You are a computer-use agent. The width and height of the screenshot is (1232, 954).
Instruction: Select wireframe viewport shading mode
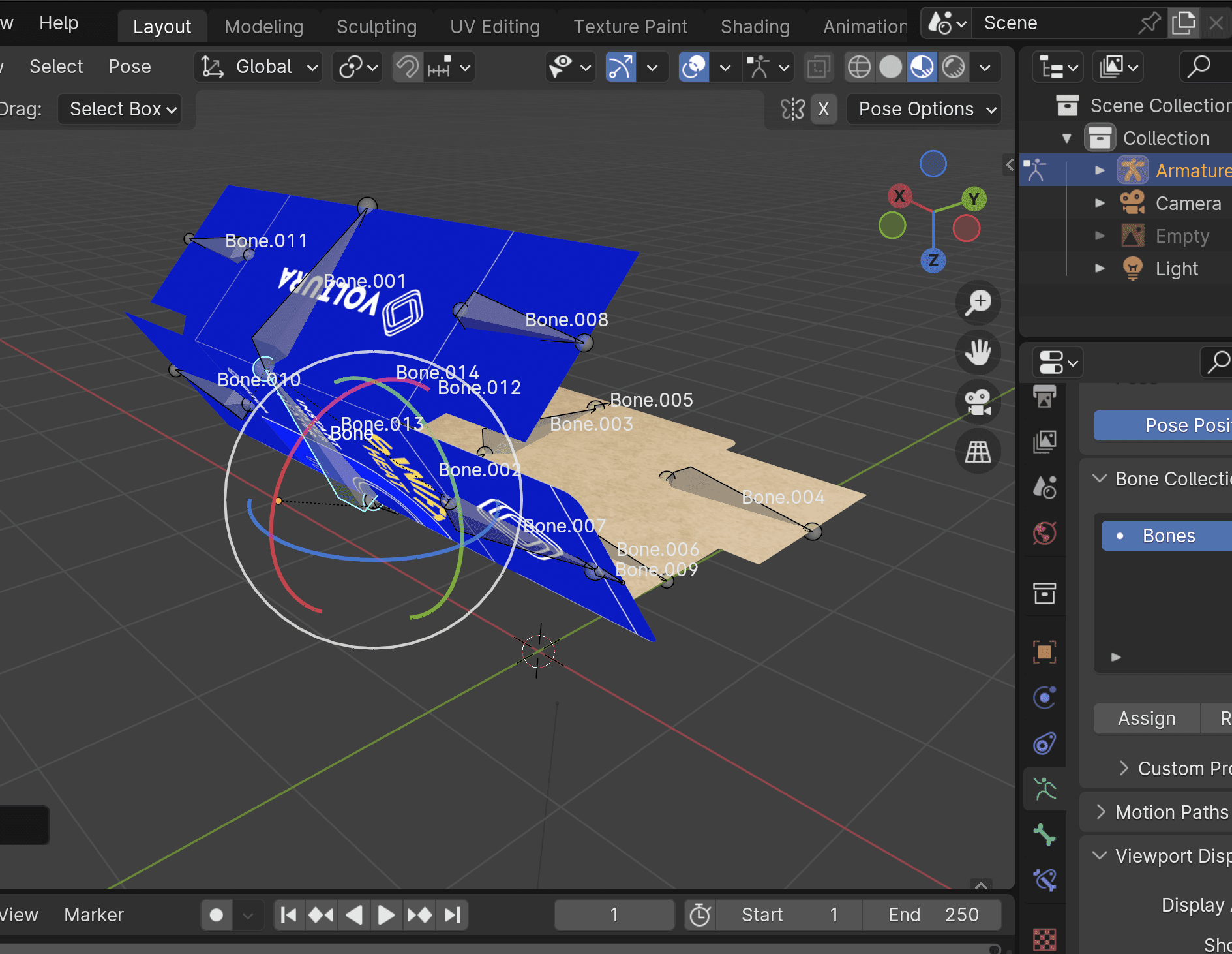point(859,67)
